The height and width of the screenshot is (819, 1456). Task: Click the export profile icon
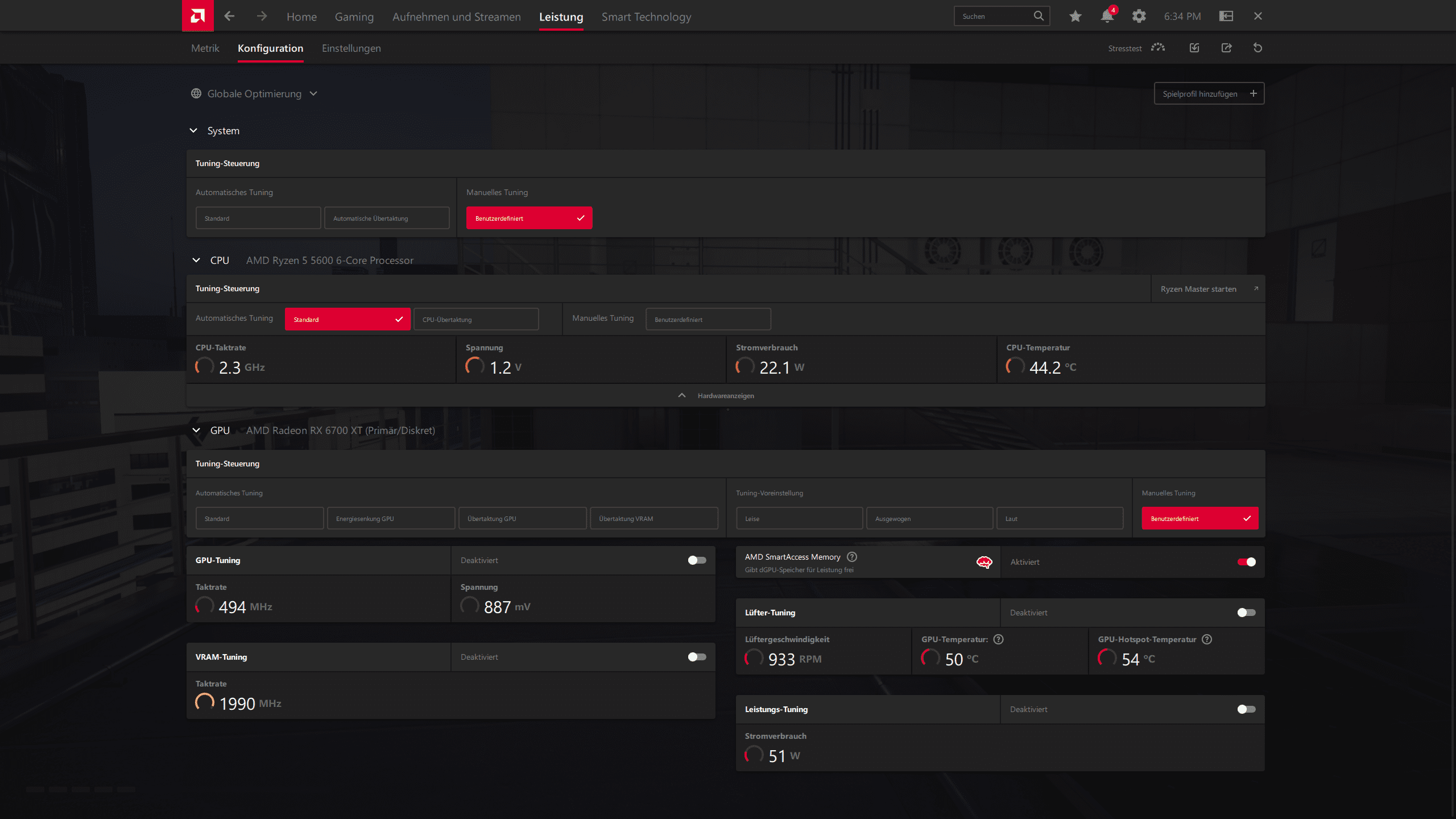(x=1226, y=48)
